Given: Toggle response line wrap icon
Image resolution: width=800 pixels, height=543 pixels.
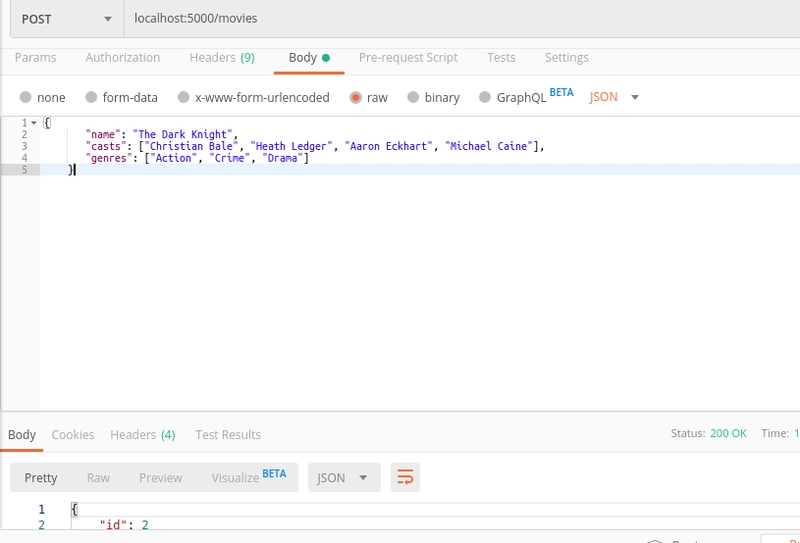Looking at the screenshot, I should point(405,477).
